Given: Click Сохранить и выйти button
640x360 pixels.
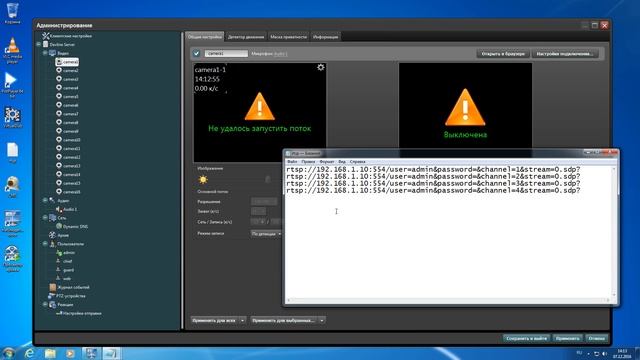Looking at the screenshot, I should [526, 338].
